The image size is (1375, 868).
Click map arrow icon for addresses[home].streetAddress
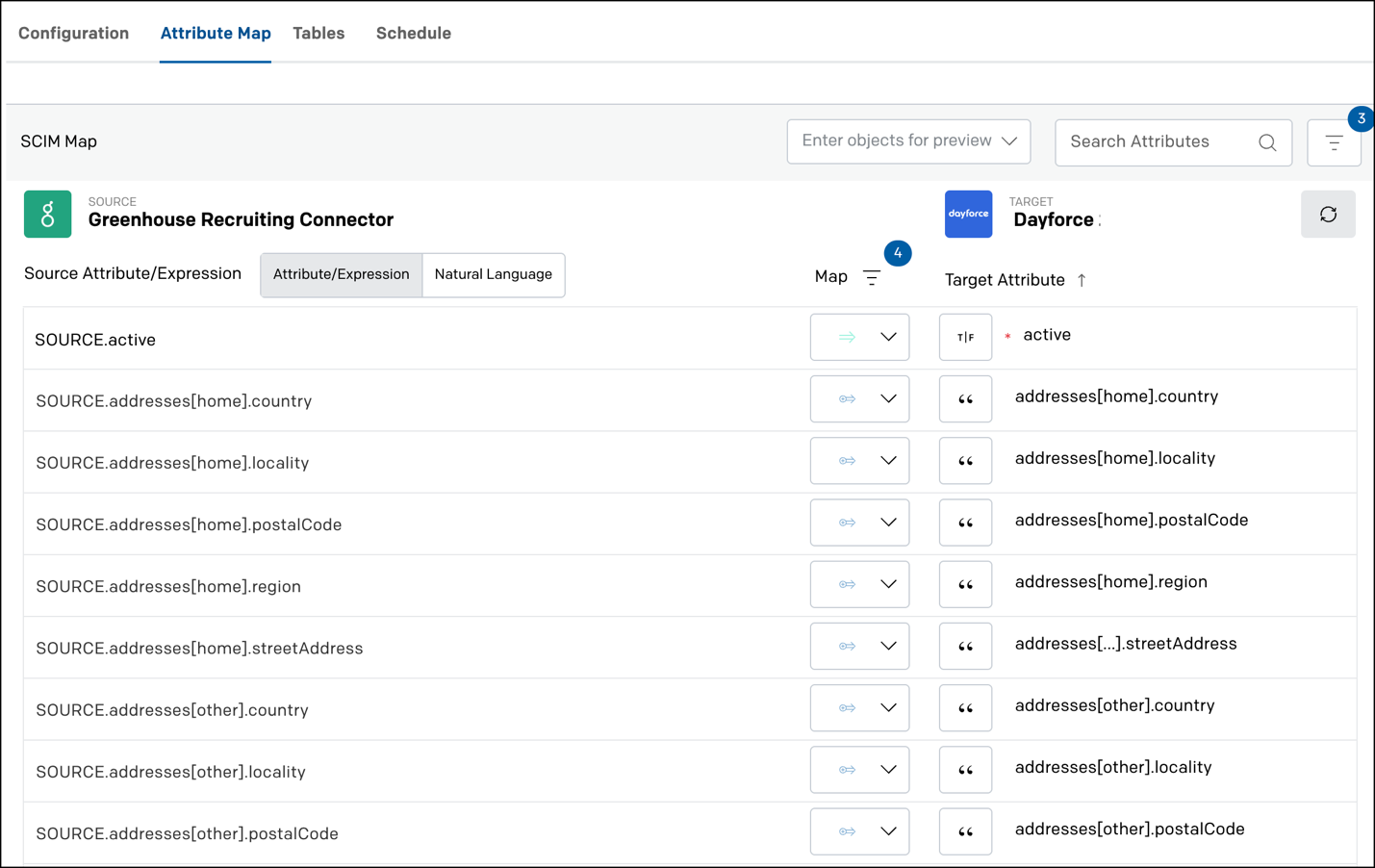pyautogui.click(x=847, y=646)
